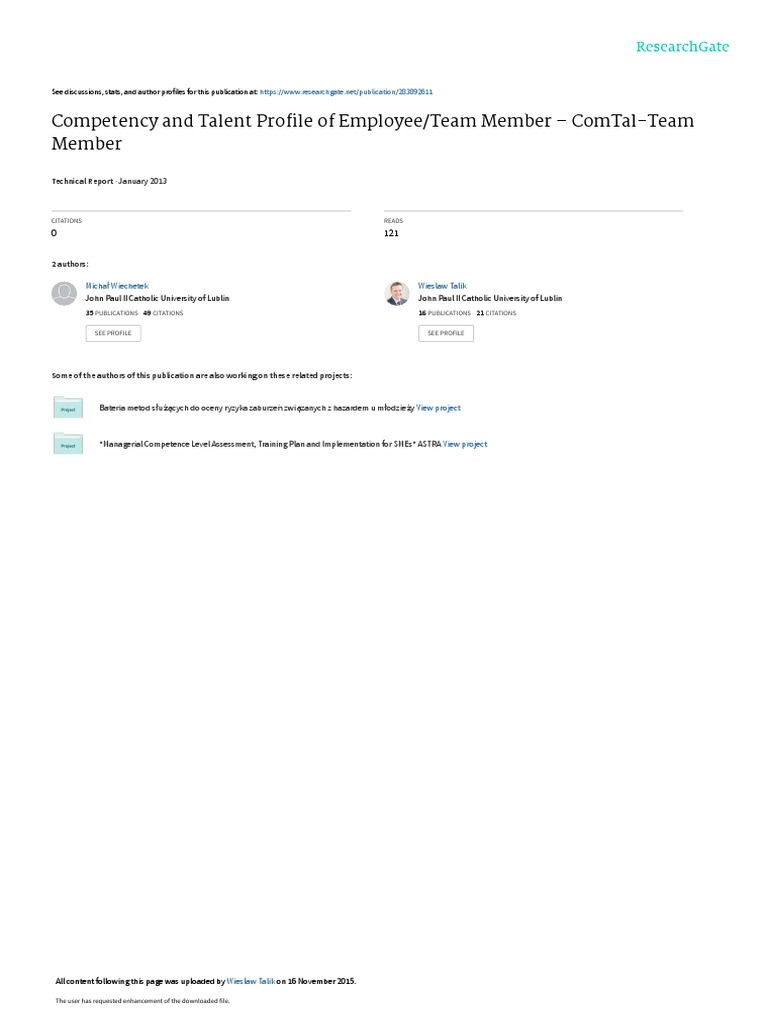Open the researchgate.net publication URL

point(346,92)
